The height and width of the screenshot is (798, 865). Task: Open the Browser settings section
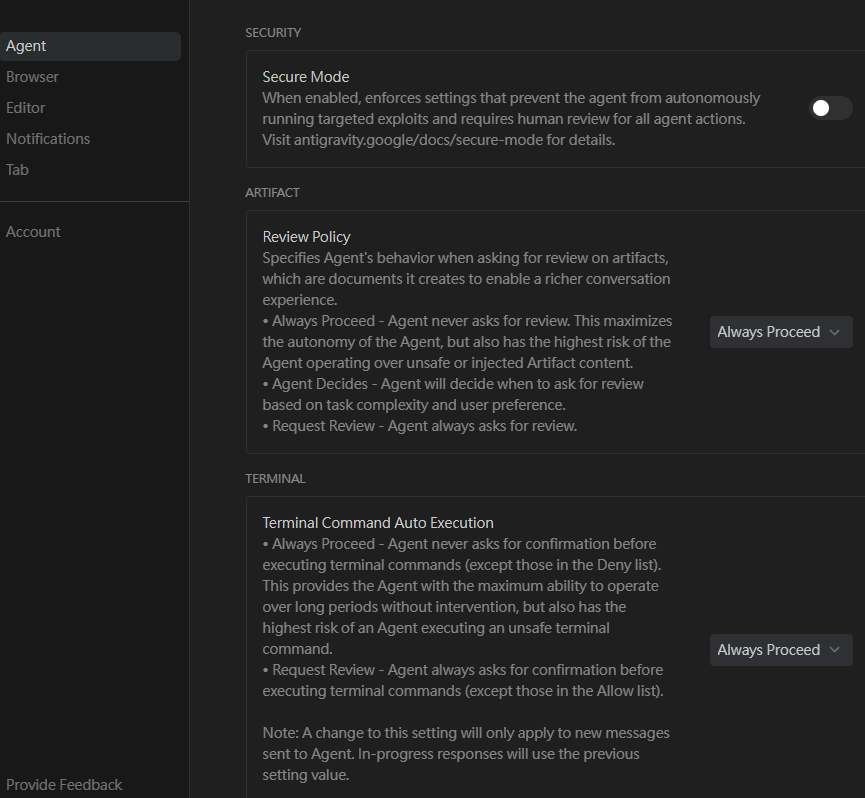32,76
